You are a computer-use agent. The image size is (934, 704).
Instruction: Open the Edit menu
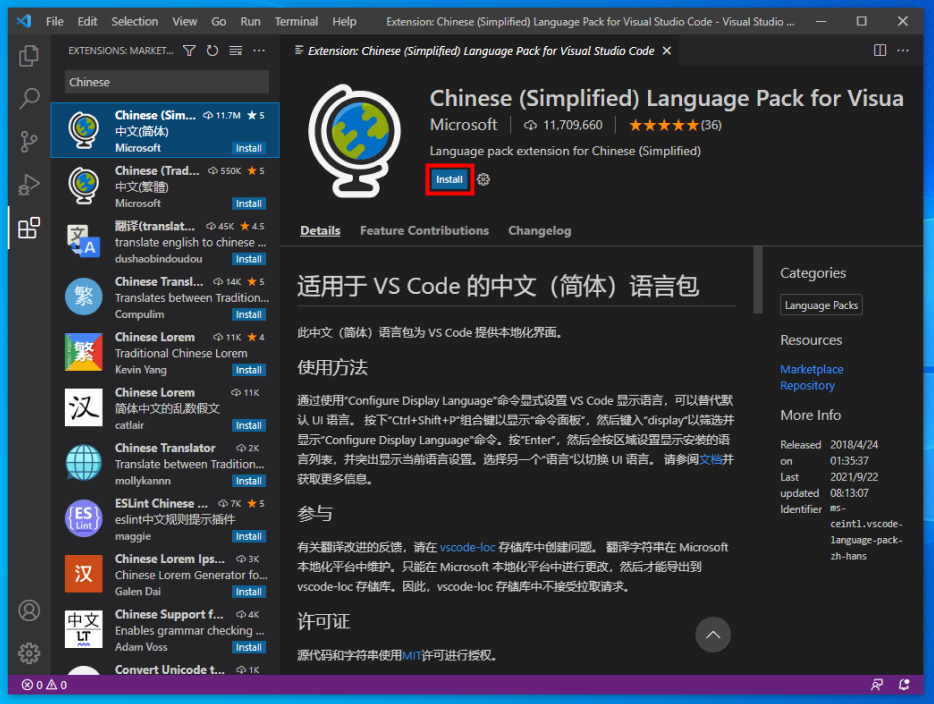coord(87,21)
